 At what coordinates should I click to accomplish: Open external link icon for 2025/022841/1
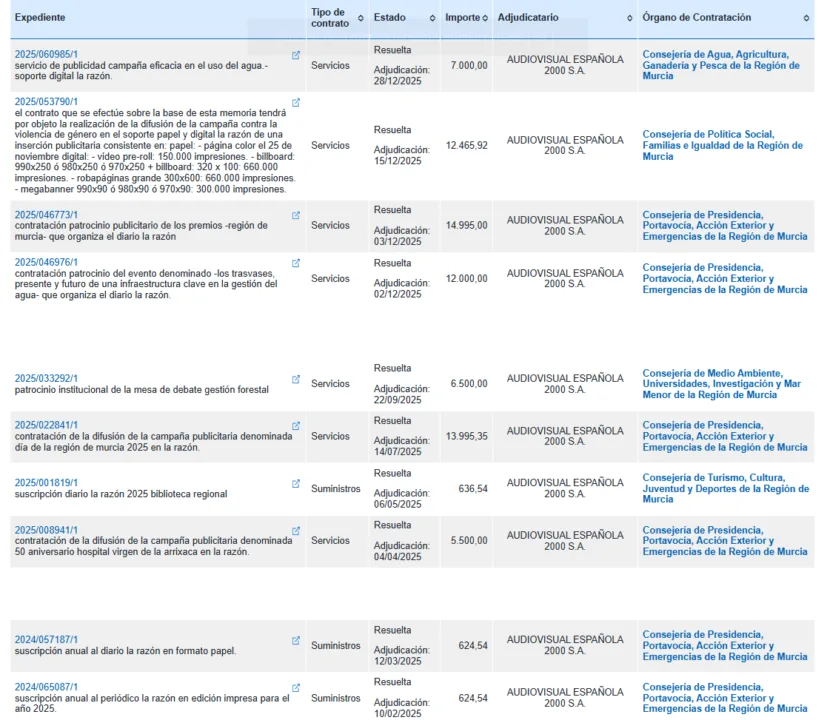[x=296, y=425]
